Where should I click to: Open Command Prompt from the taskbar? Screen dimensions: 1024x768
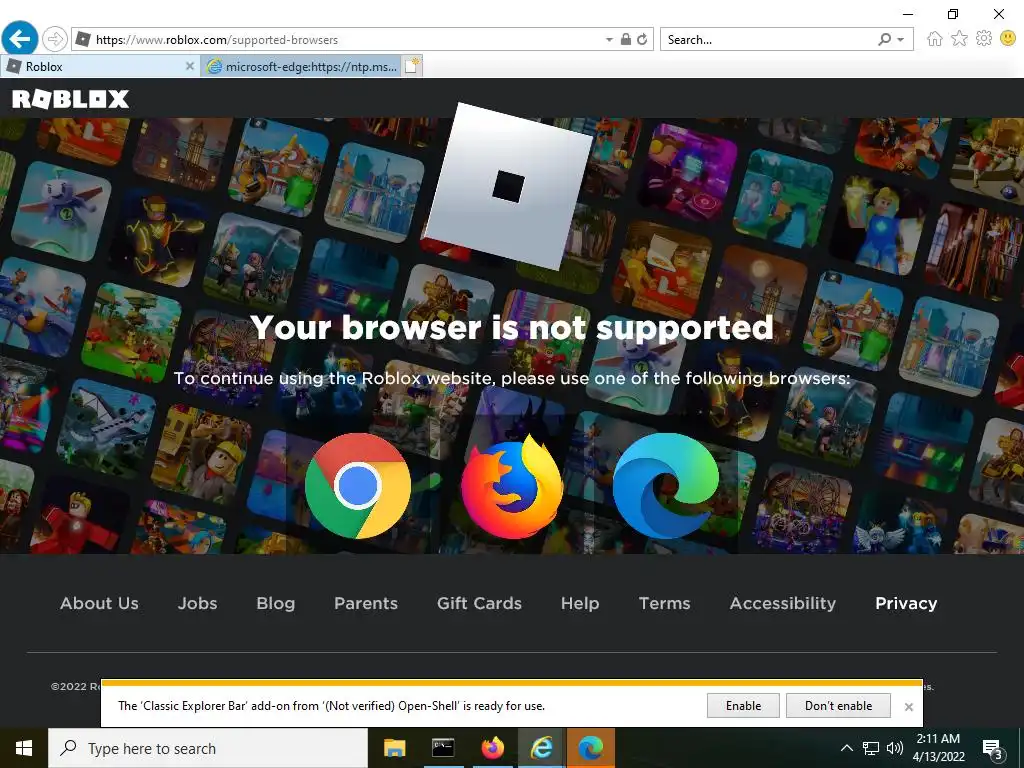point(443,748)
